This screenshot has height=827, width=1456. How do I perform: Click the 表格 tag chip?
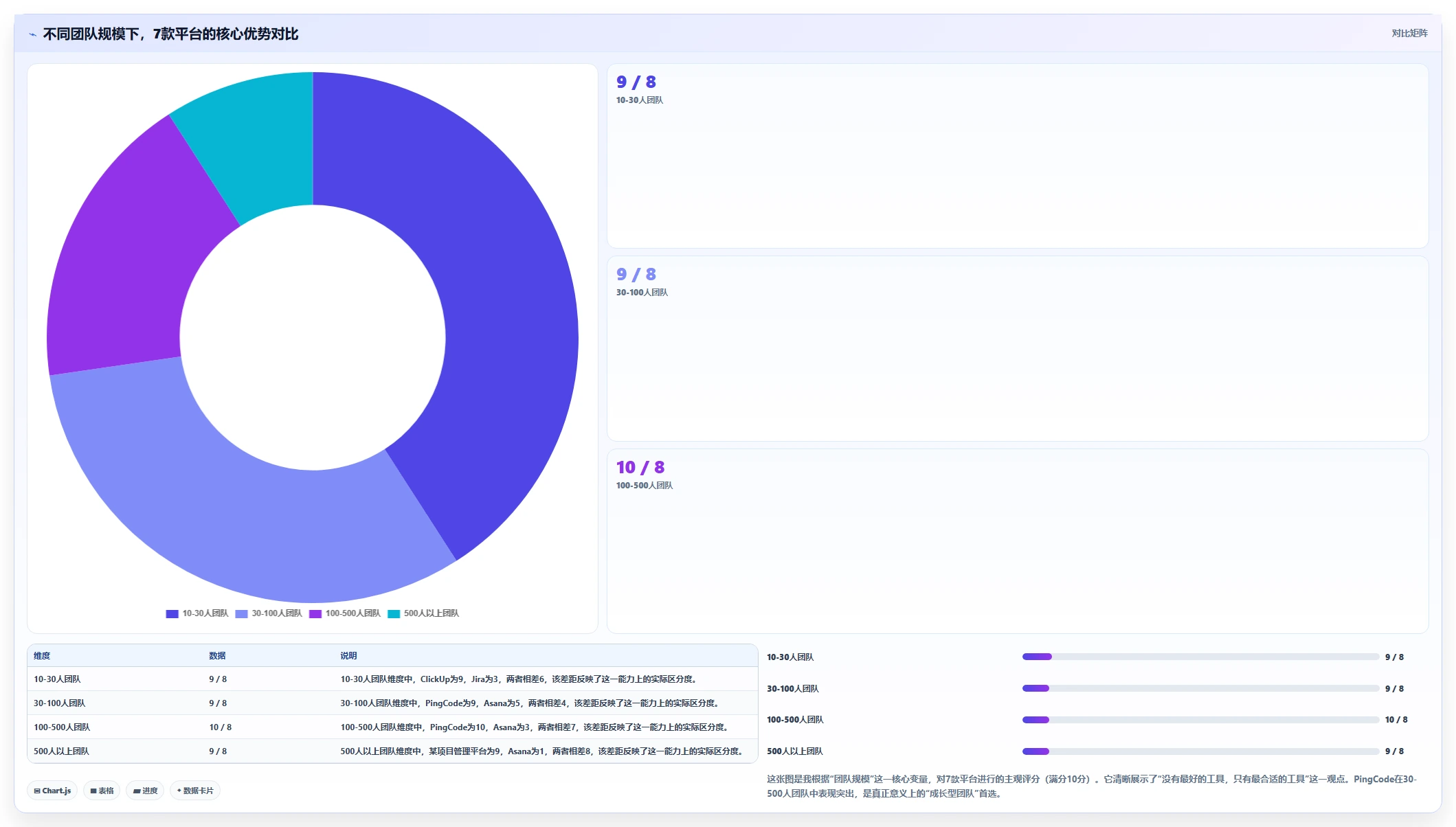click(102, 791)
